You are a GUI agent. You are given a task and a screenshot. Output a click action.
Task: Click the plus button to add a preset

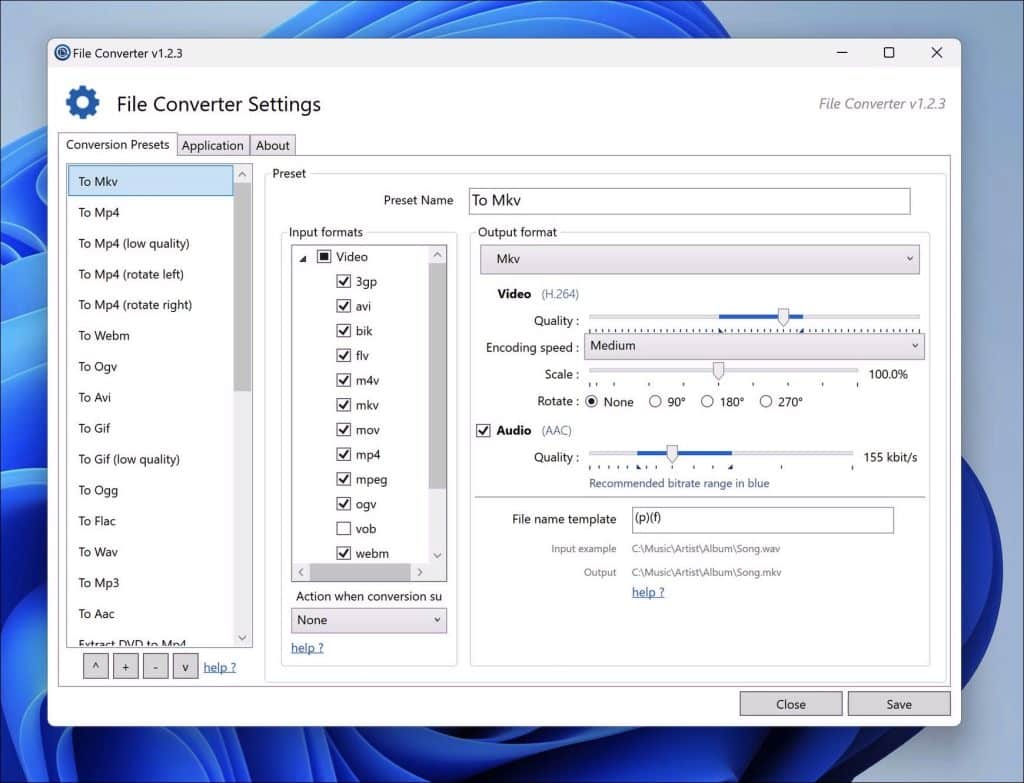(x=125, y=665)
